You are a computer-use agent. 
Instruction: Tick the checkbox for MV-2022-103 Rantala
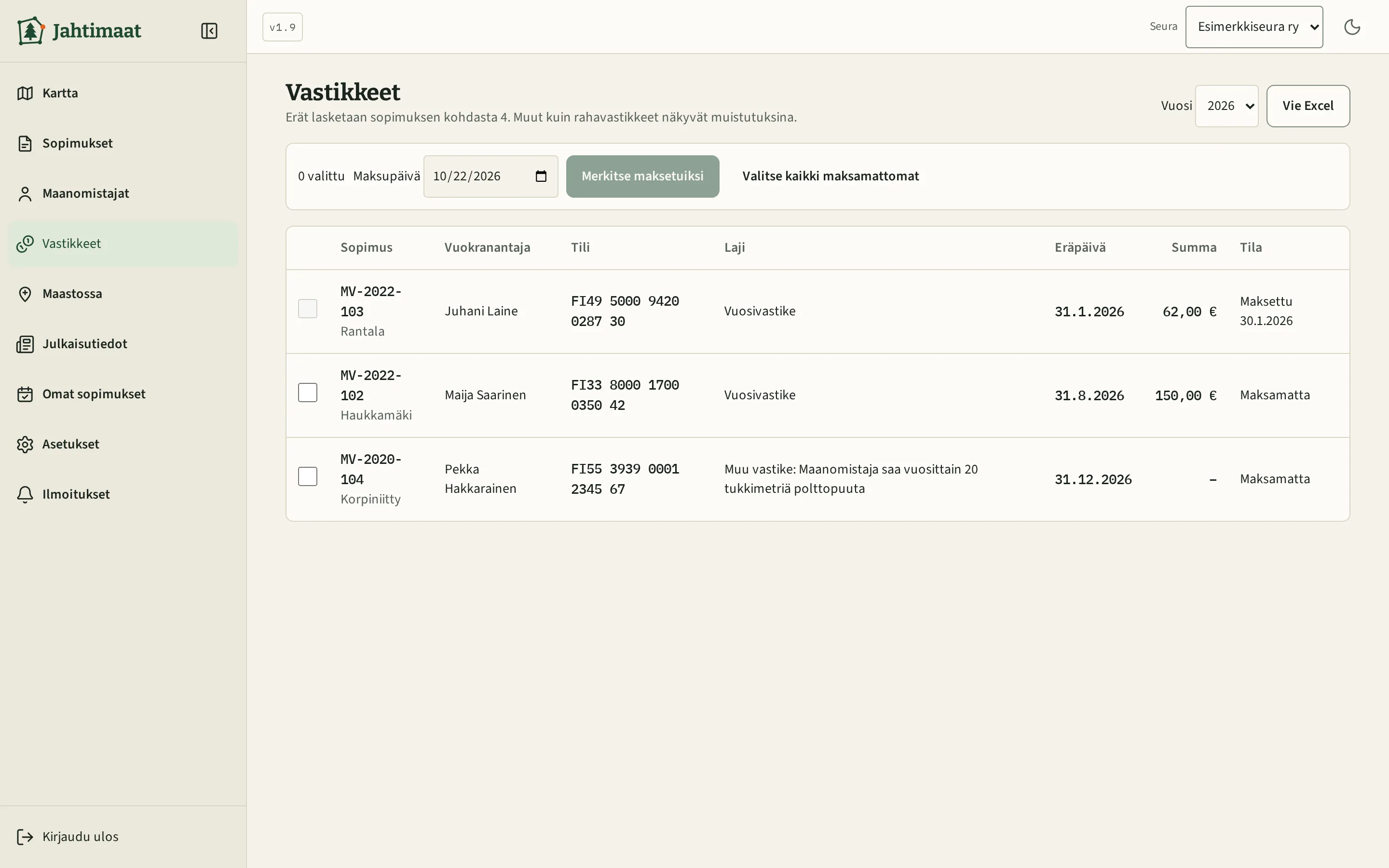point(308,309)
